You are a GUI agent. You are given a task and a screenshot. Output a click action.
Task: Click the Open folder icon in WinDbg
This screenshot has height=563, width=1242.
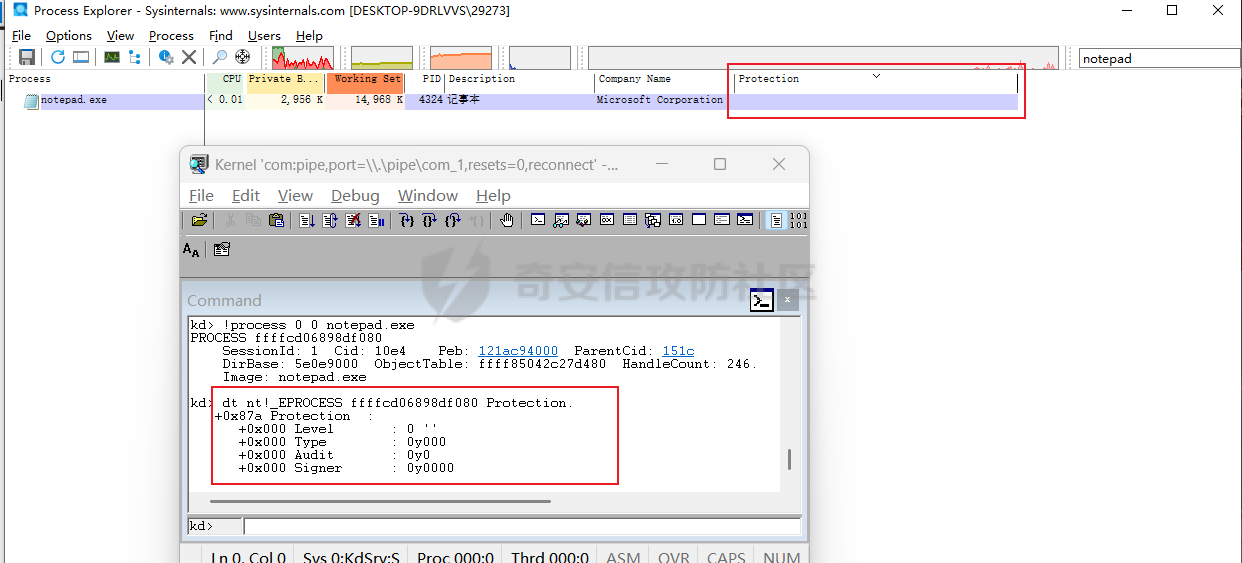coord(199,220)
